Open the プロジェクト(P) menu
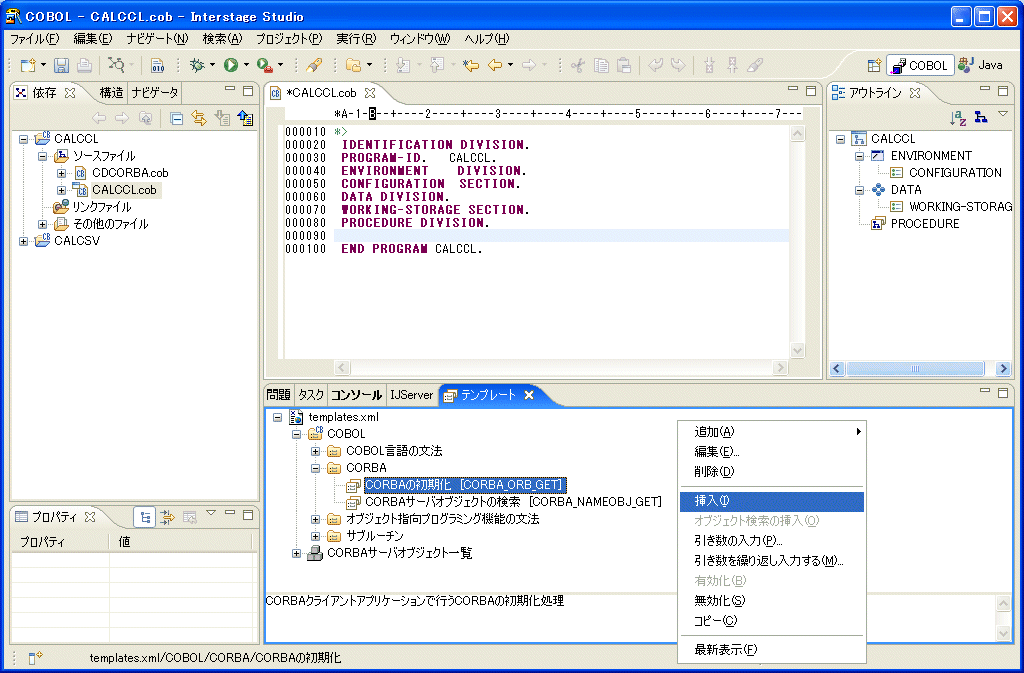 (x=289, y=39)
